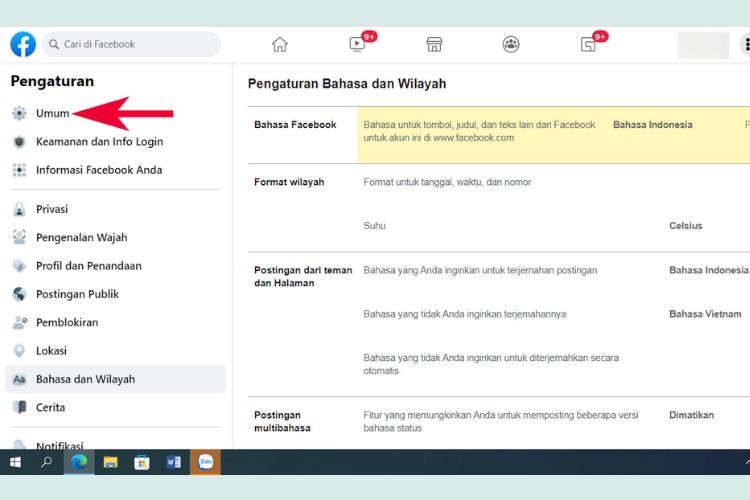Click the Lokasi pin icon
750x500 pixels.
click(x=19, y=351)
